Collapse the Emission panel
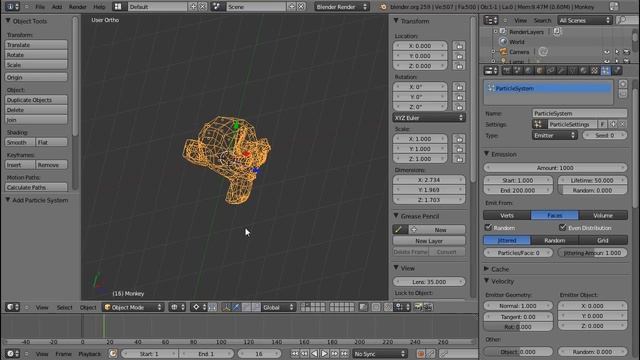 coord(487,154)
